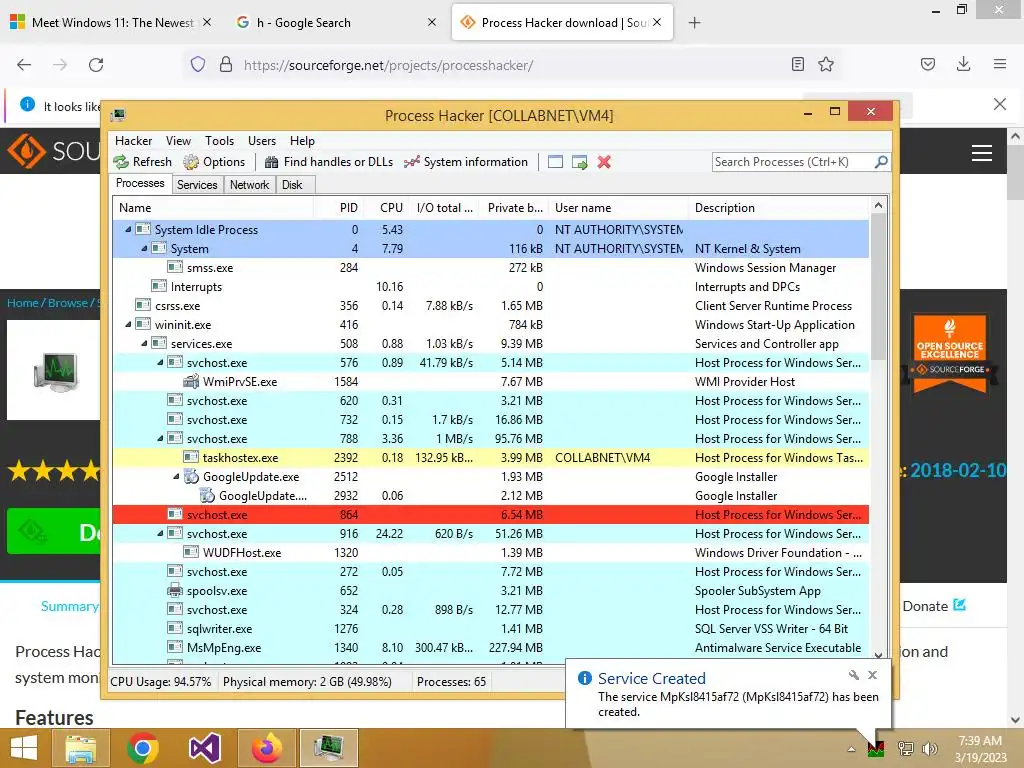Screen dimensions: 1024x768
Task: Open the Hacker menu
Action: (x=133, y=140)
